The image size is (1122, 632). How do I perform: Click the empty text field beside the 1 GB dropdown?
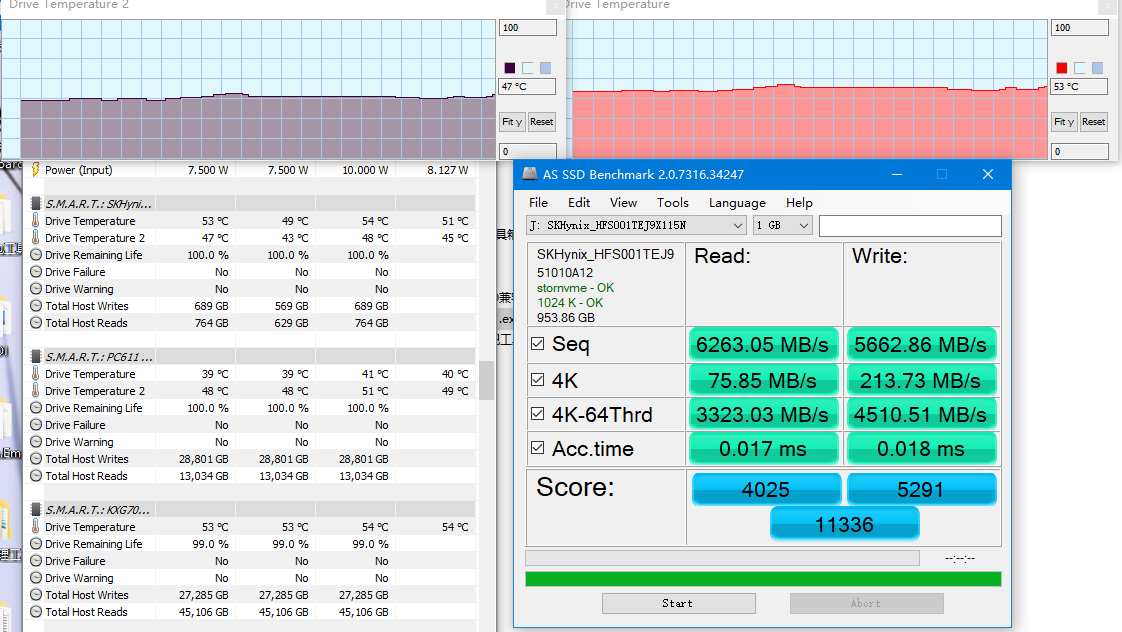pyautogui.click(x=910, y=225)
